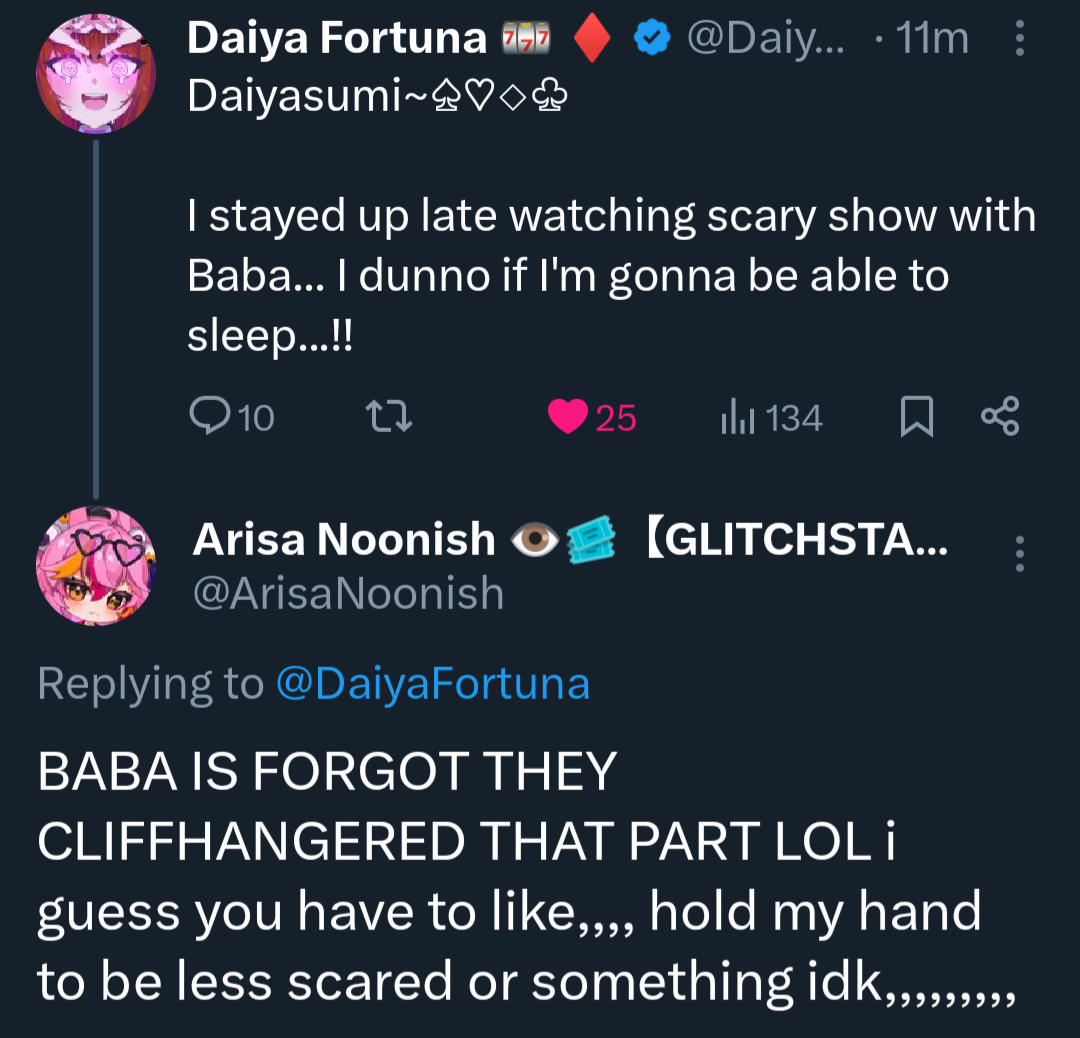Tap the eye emoji by Arisa's name

click(x=533, y=540)
